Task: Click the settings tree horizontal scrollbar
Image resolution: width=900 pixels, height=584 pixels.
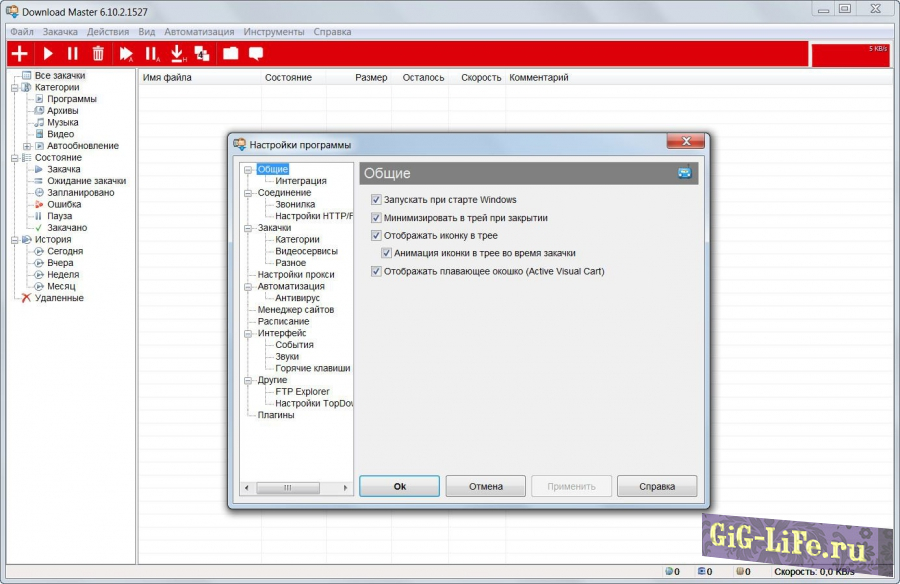Action: 296,488
